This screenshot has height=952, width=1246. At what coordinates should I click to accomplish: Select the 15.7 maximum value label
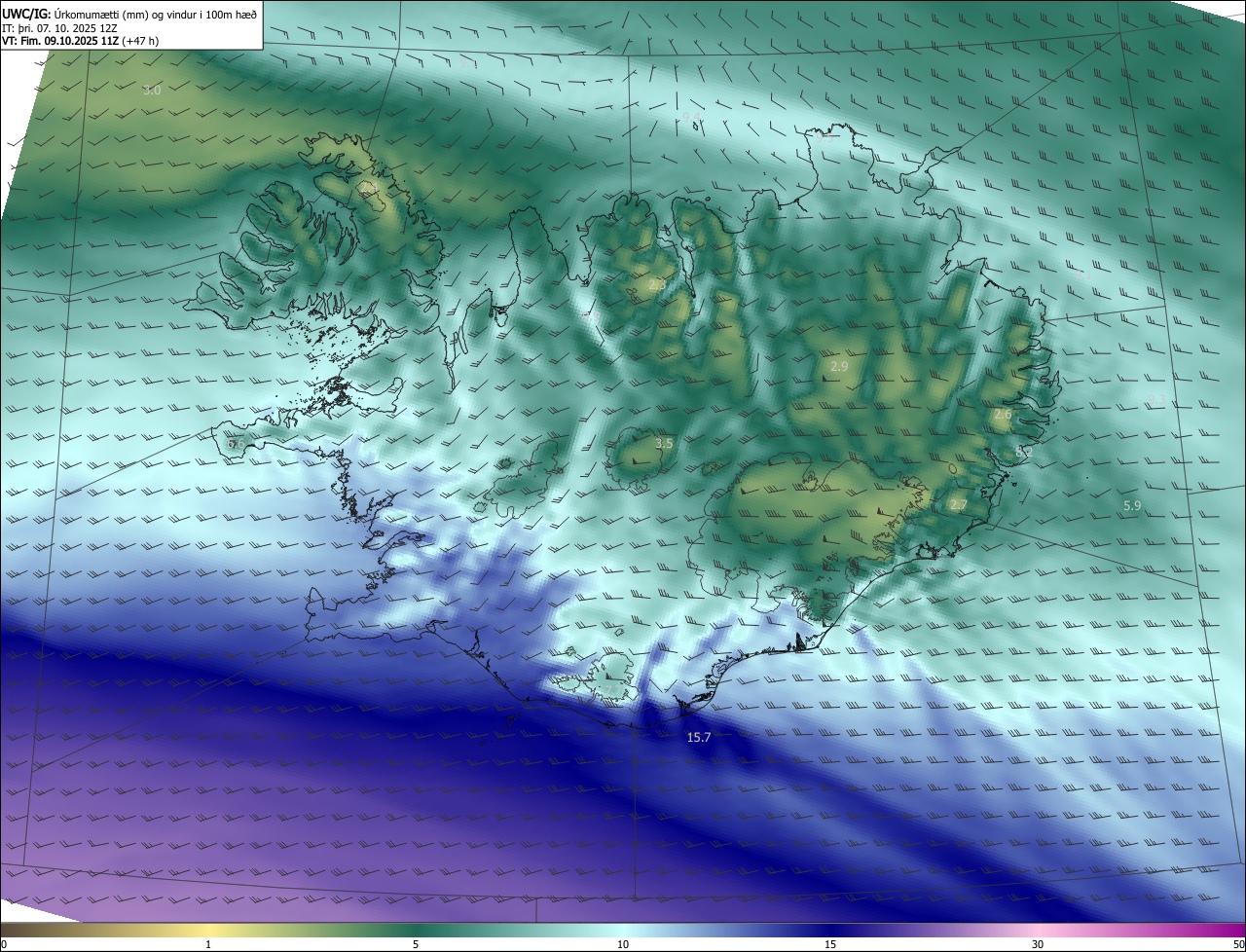coord(699,738)
